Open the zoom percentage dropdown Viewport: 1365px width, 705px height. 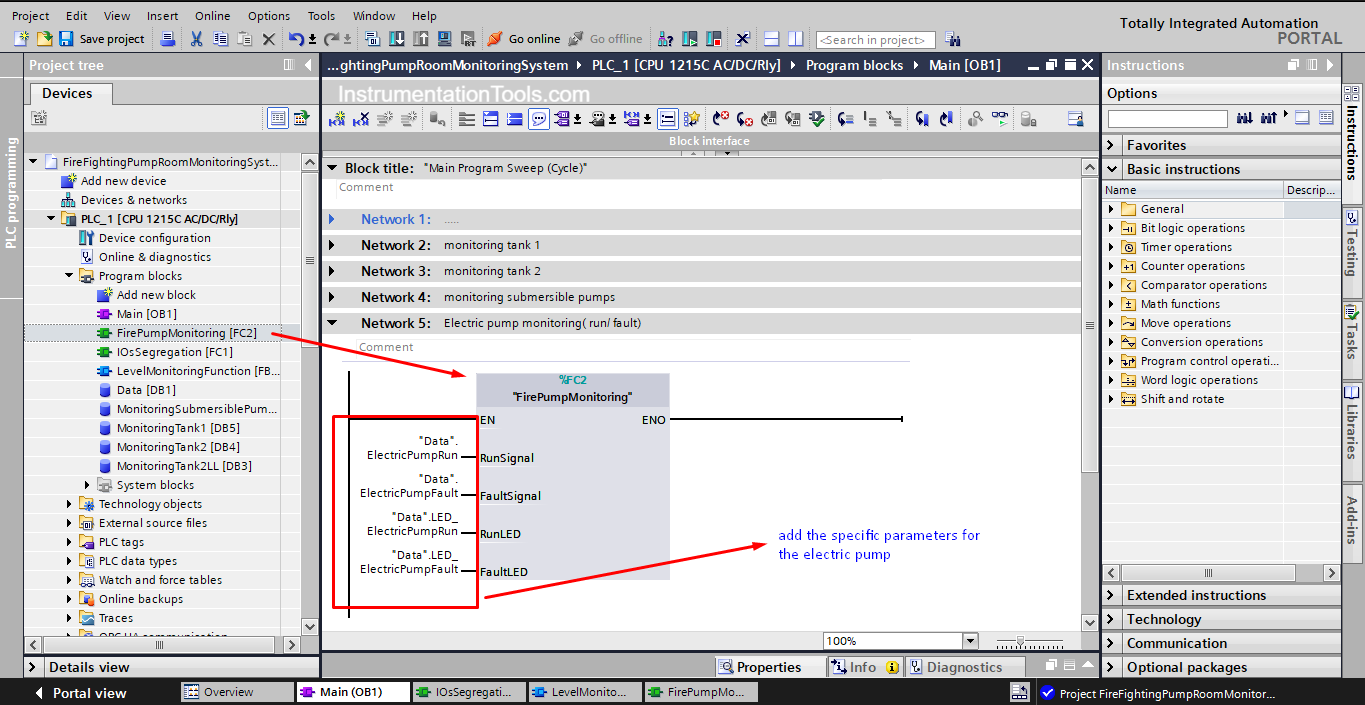click(970, 641)
